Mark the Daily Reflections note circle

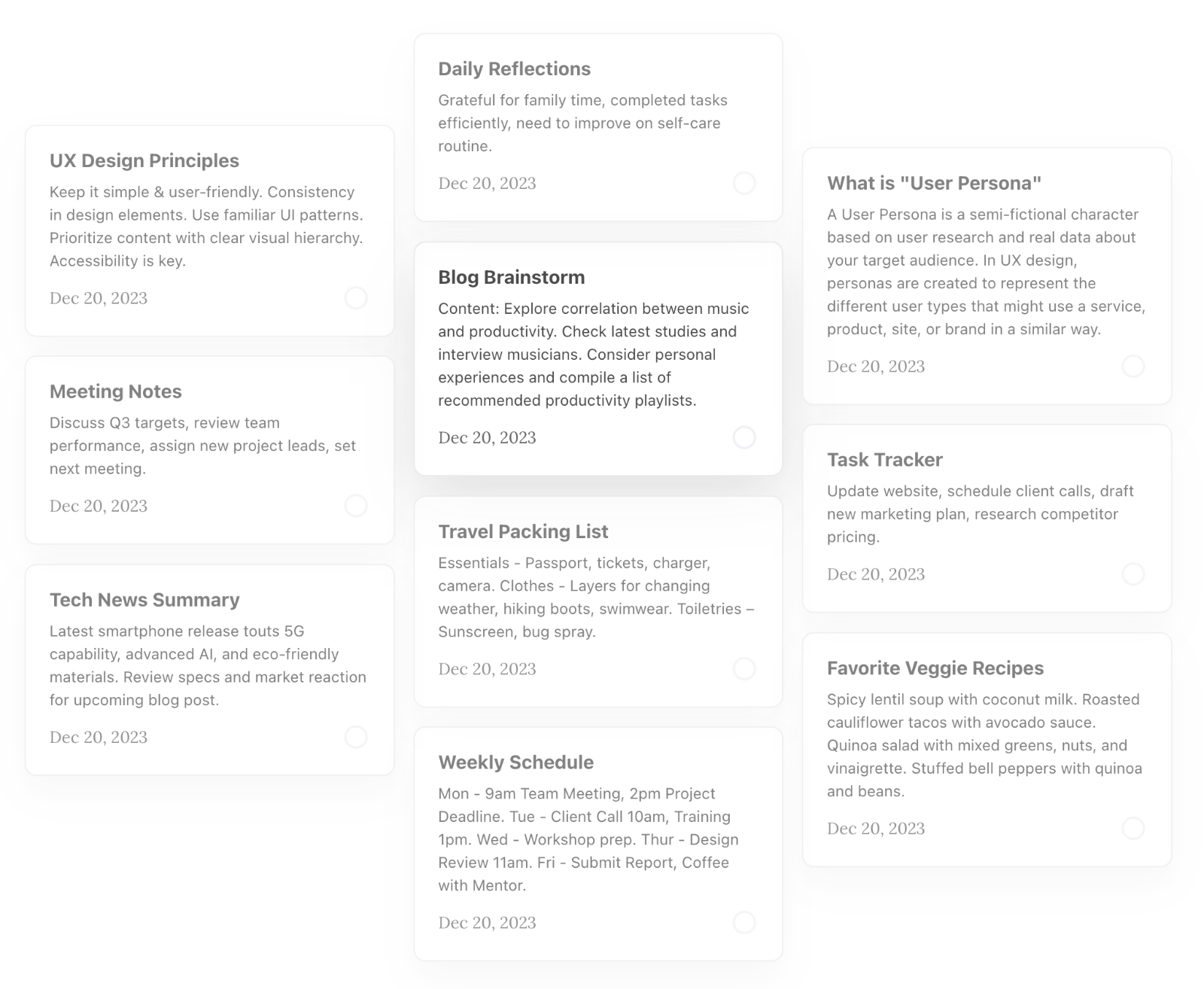tap(744, 183)
